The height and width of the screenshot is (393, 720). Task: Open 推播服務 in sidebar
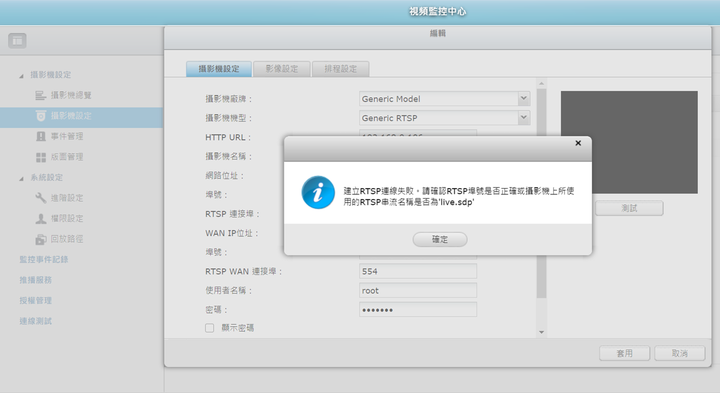[x=35, y=280]
